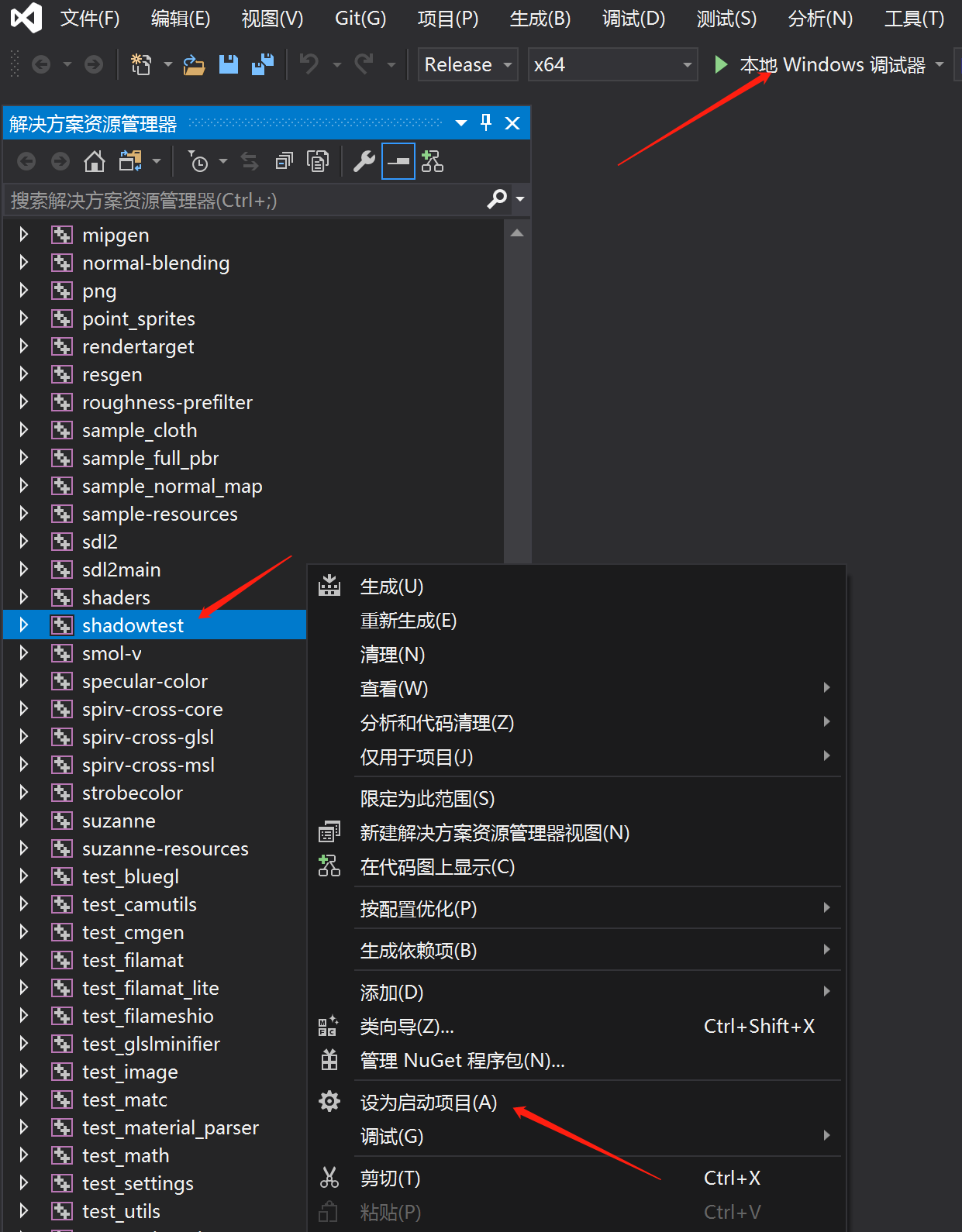Choose 在代码图上显示(C) entry

pos(576,866)
